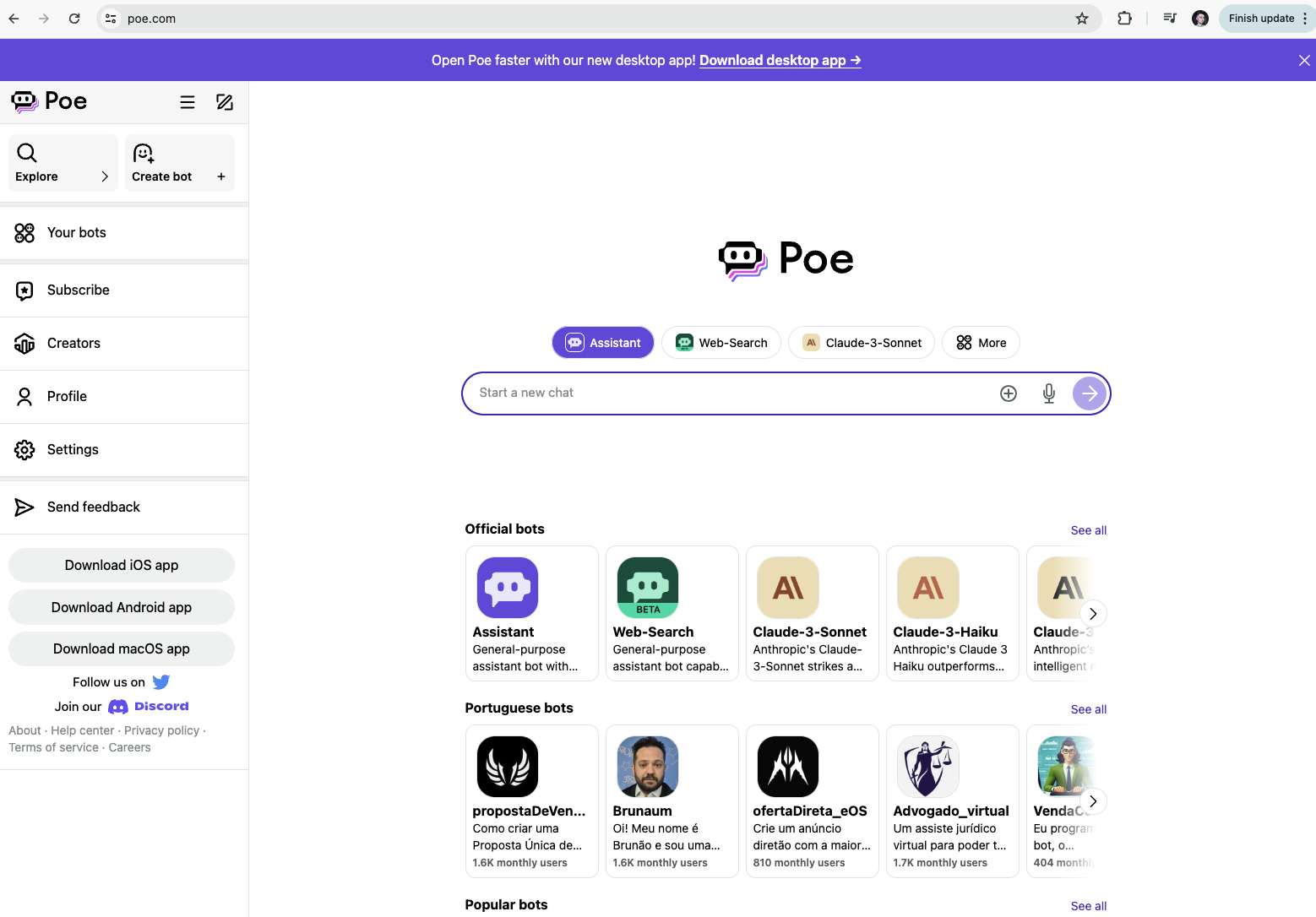See all Popular bots
This screenshot has height=917, width=1316.
click(1089, 906)
